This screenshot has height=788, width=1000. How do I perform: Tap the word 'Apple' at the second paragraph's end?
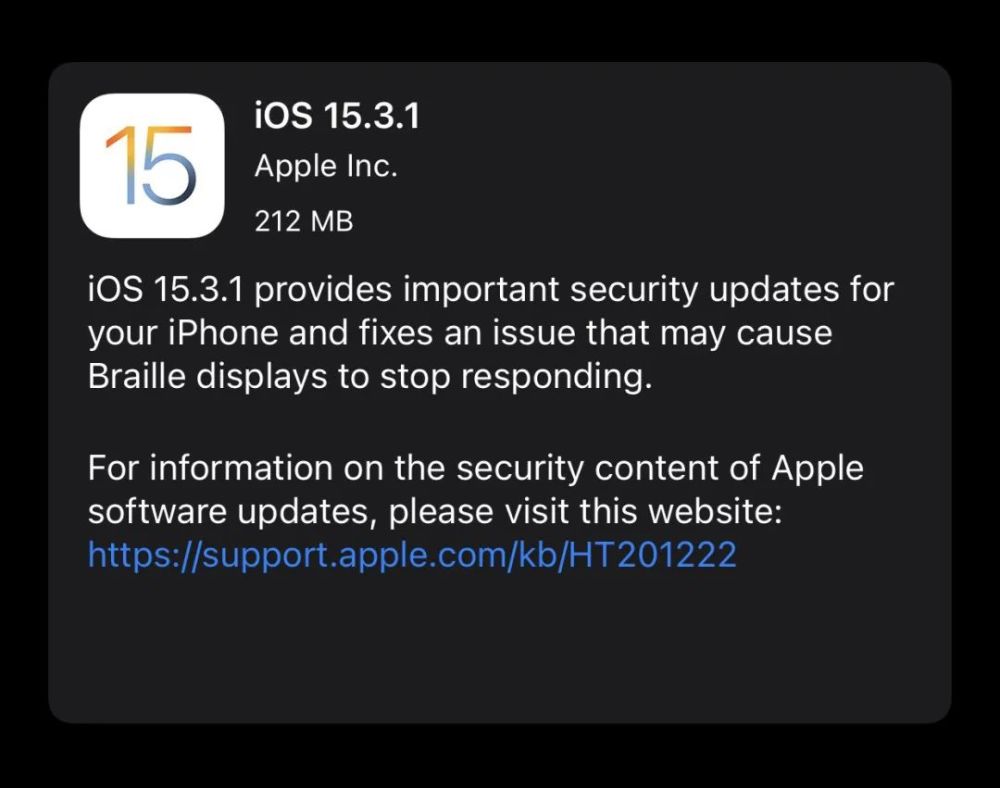[817, 469]
